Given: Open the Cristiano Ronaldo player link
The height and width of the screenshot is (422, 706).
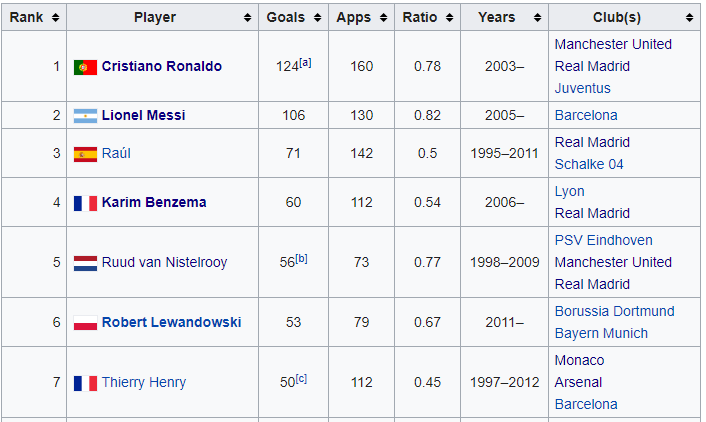Looking at the screenshot, I should pyautogui.click(x=162, y=66).
